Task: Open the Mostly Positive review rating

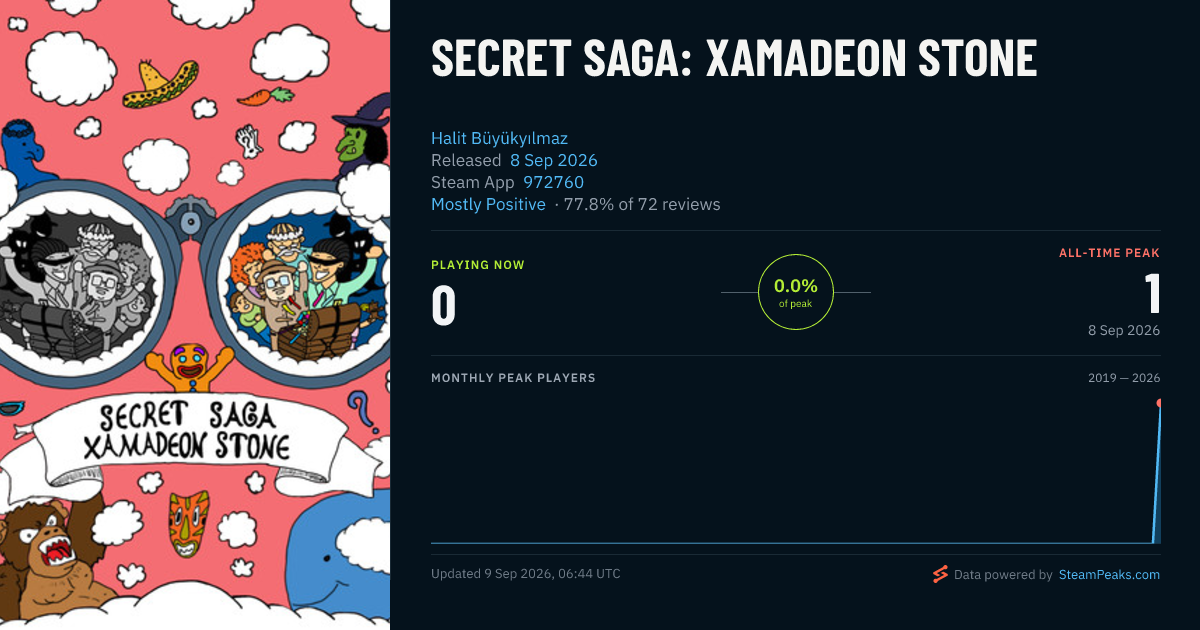Action: 488,204
